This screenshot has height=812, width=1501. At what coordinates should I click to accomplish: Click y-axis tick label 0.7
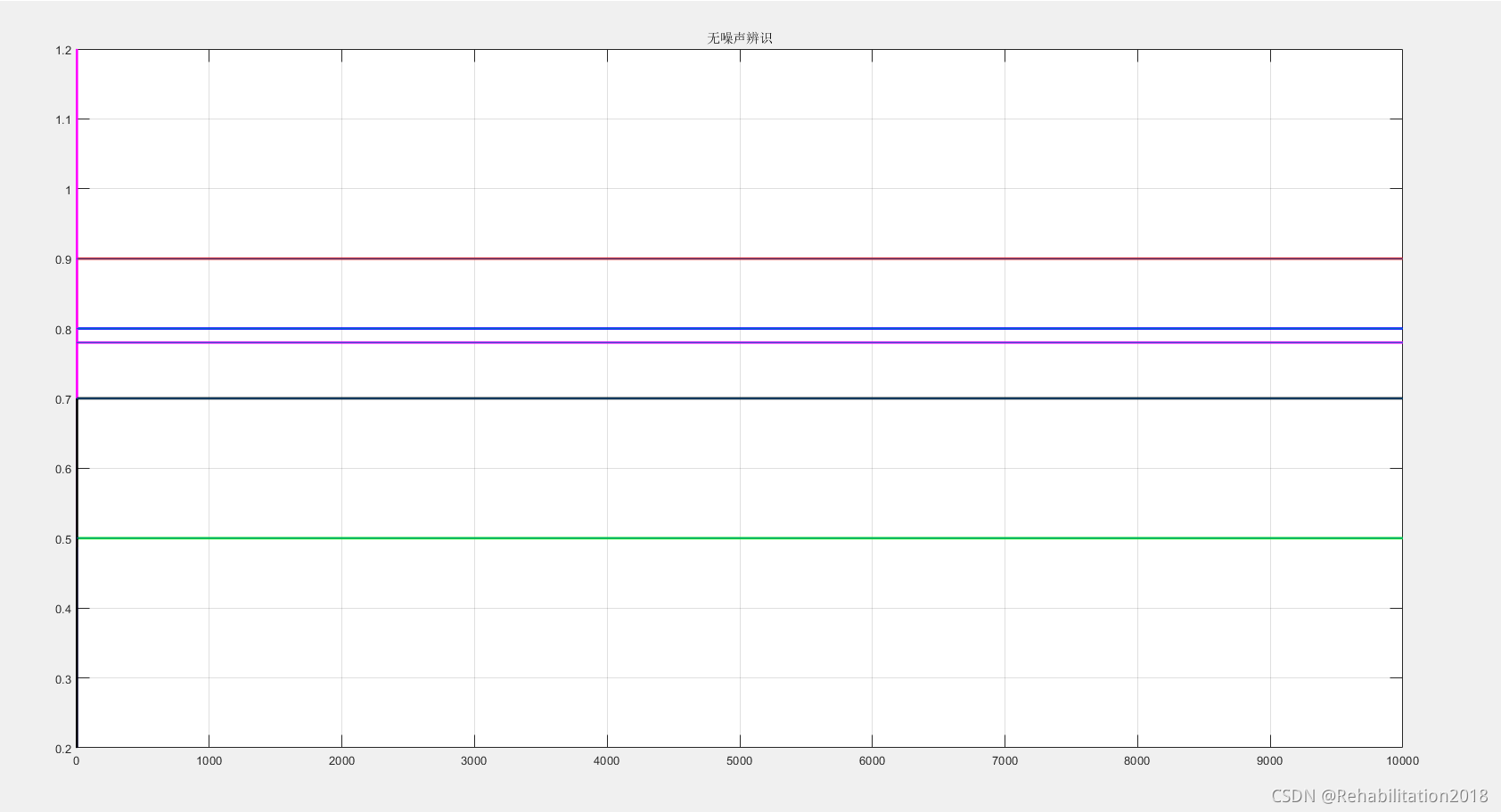[63, 399]
